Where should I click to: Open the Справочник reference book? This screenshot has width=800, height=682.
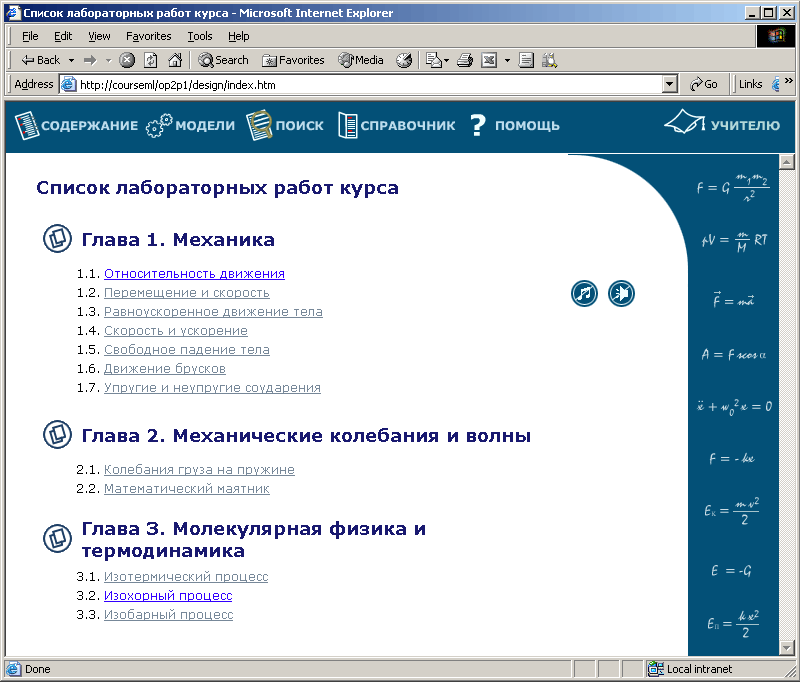pyautogui.click(x=396, y=125)
